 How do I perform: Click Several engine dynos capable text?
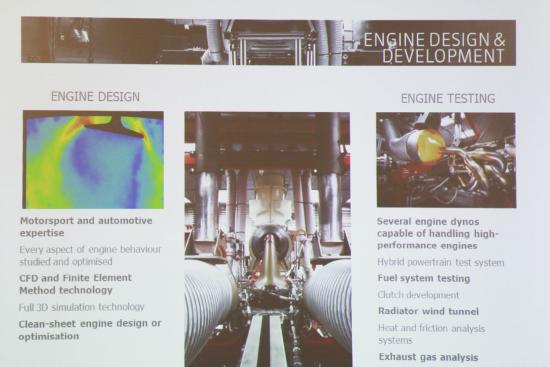click(438, 233)
